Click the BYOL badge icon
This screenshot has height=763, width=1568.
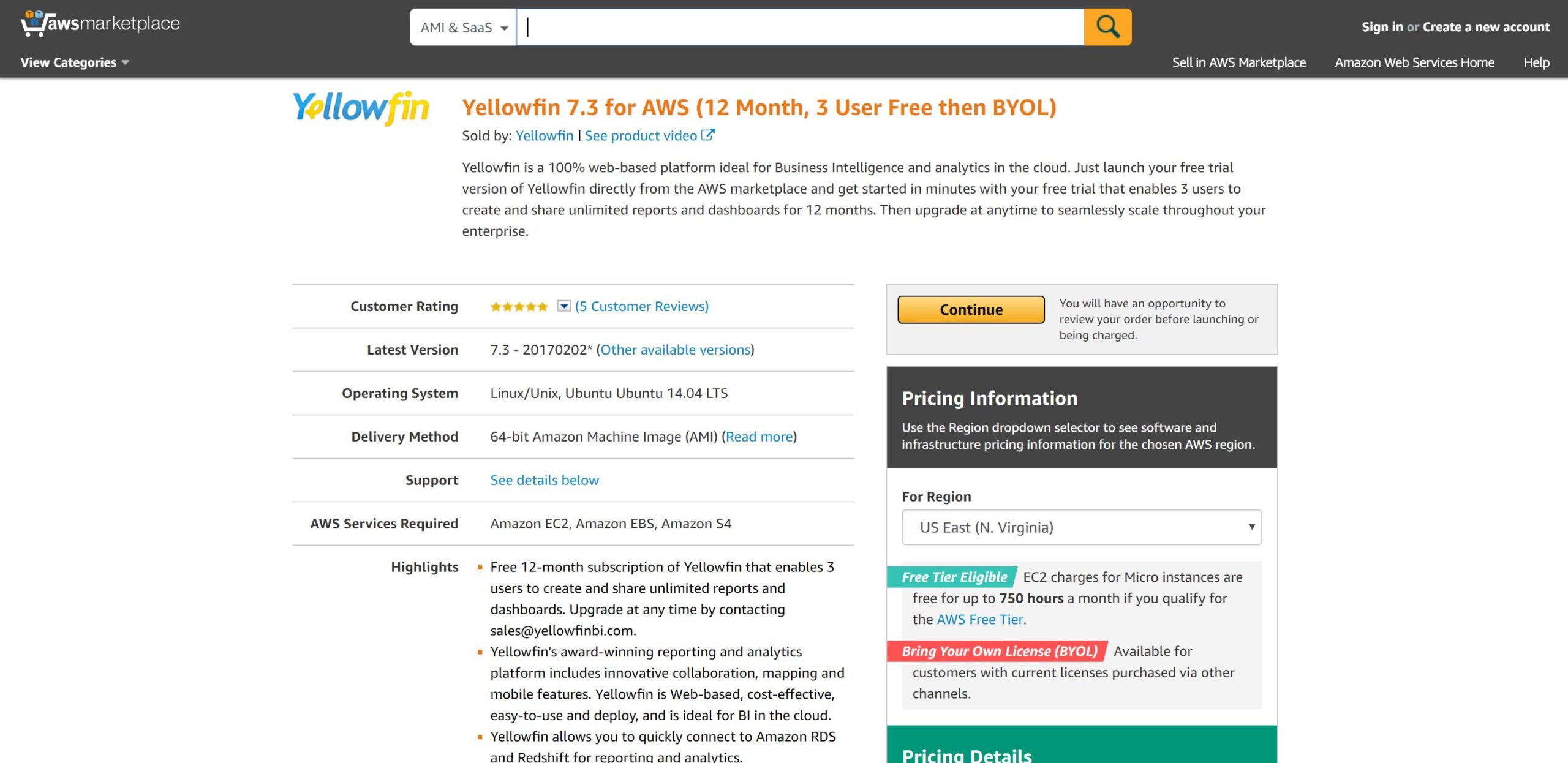[998, 651]
